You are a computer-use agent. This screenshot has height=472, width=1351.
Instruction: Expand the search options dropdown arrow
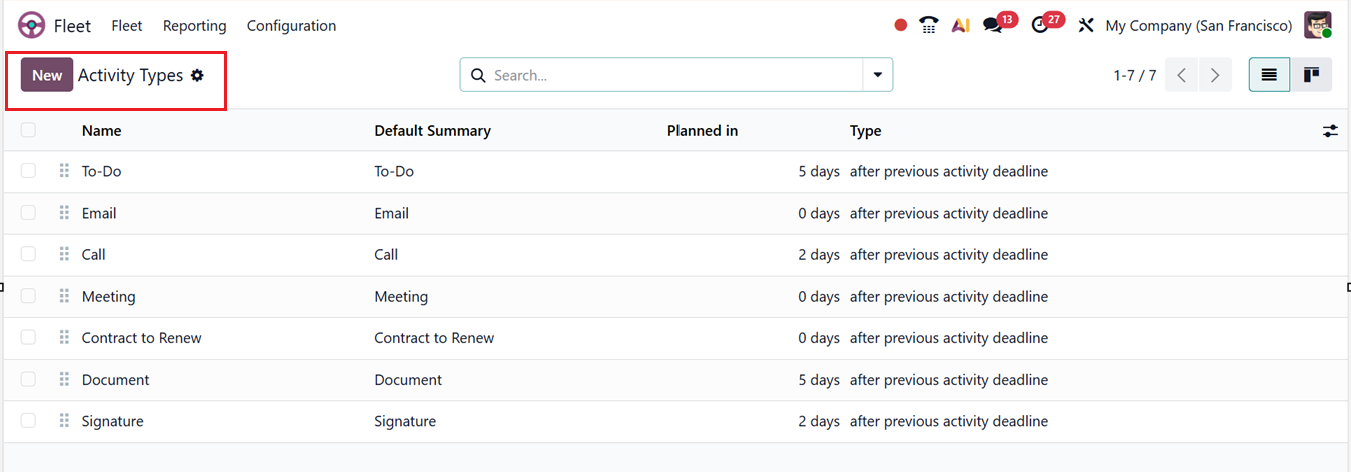[x=878, y=75]
